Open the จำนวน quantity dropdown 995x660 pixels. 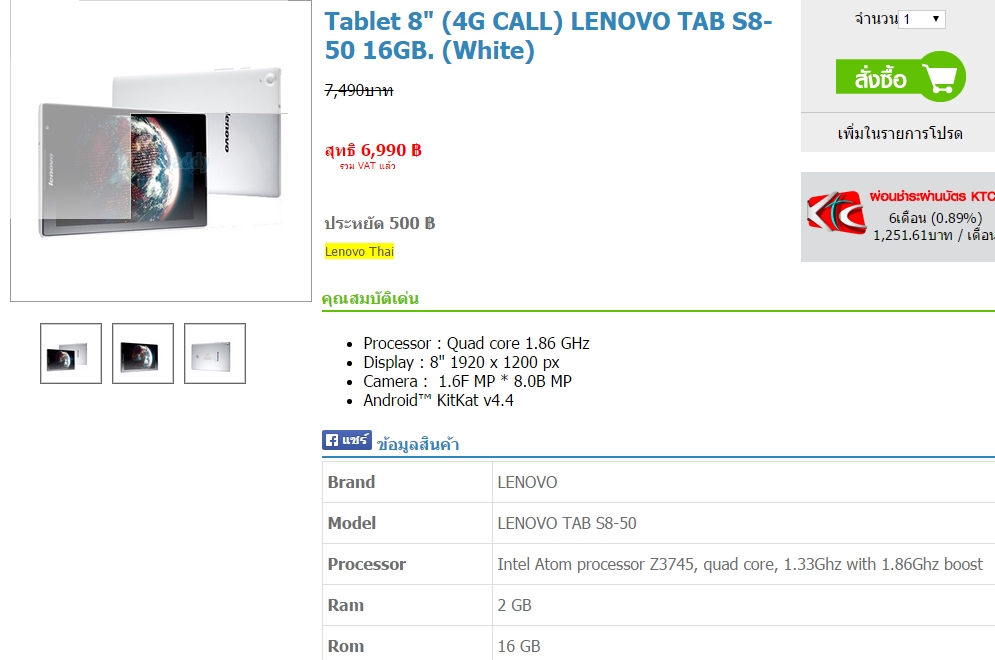922,19
